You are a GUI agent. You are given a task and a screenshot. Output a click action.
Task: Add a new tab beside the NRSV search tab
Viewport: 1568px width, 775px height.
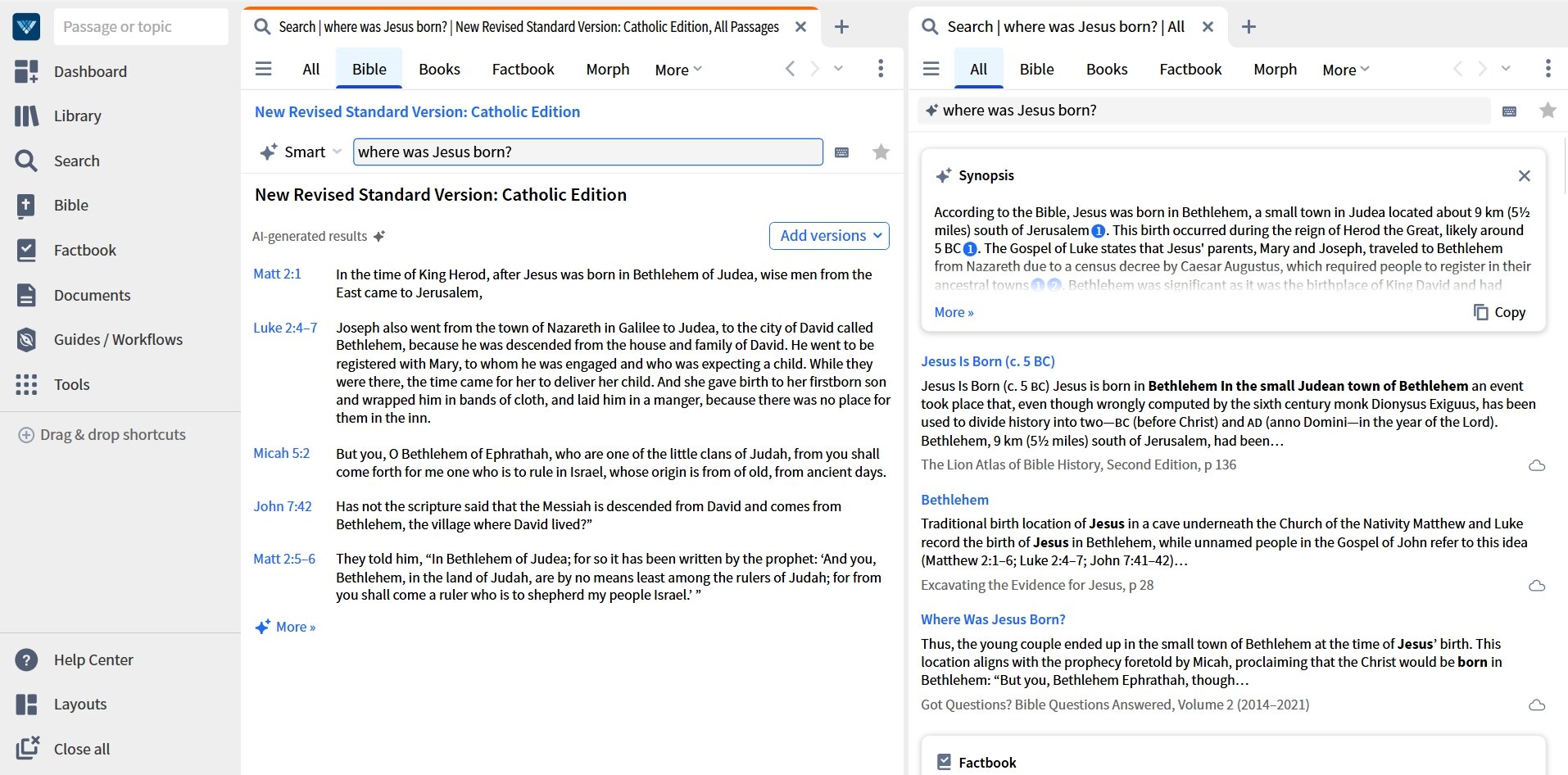point(841,27)
